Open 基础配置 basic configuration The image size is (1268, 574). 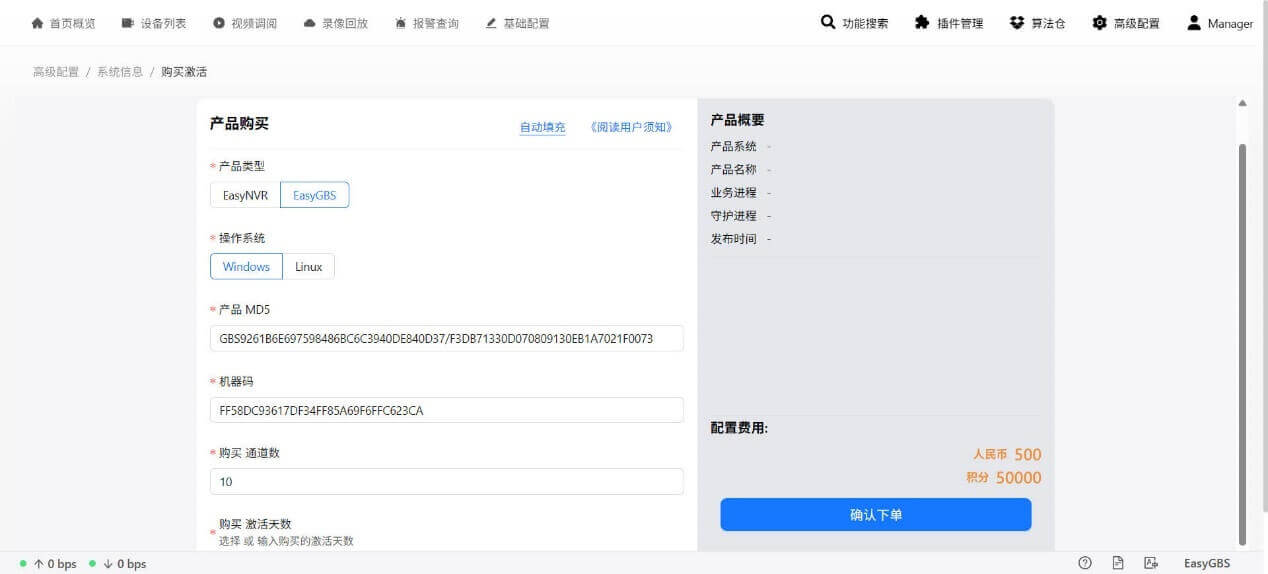(x=517, y=23)
